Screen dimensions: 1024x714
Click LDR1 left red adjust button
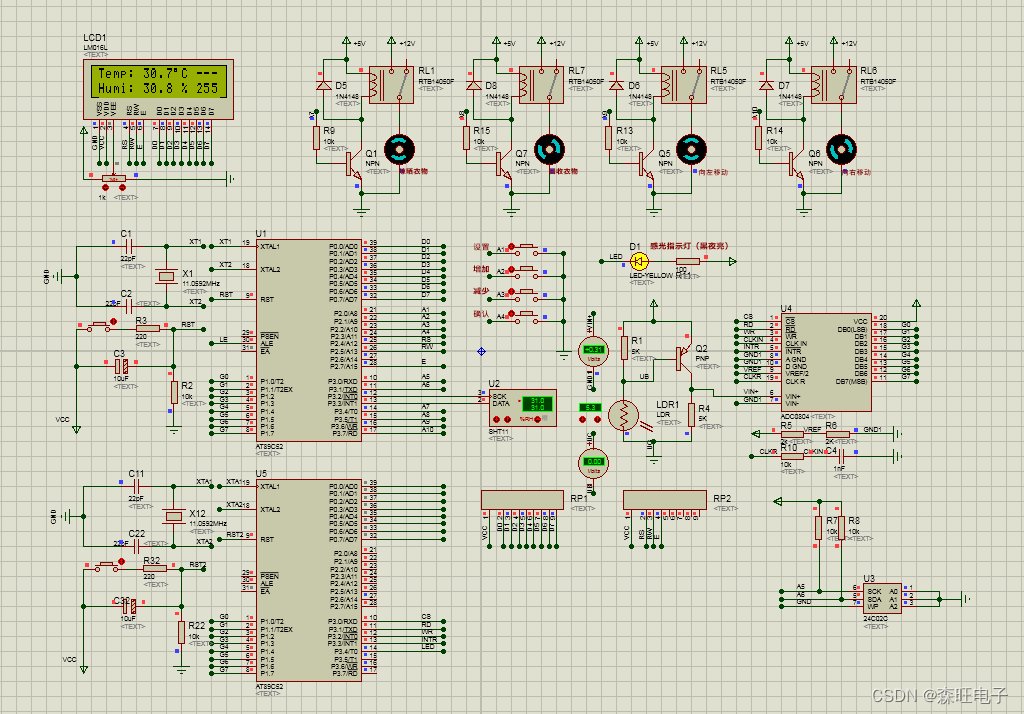[583, 419]
